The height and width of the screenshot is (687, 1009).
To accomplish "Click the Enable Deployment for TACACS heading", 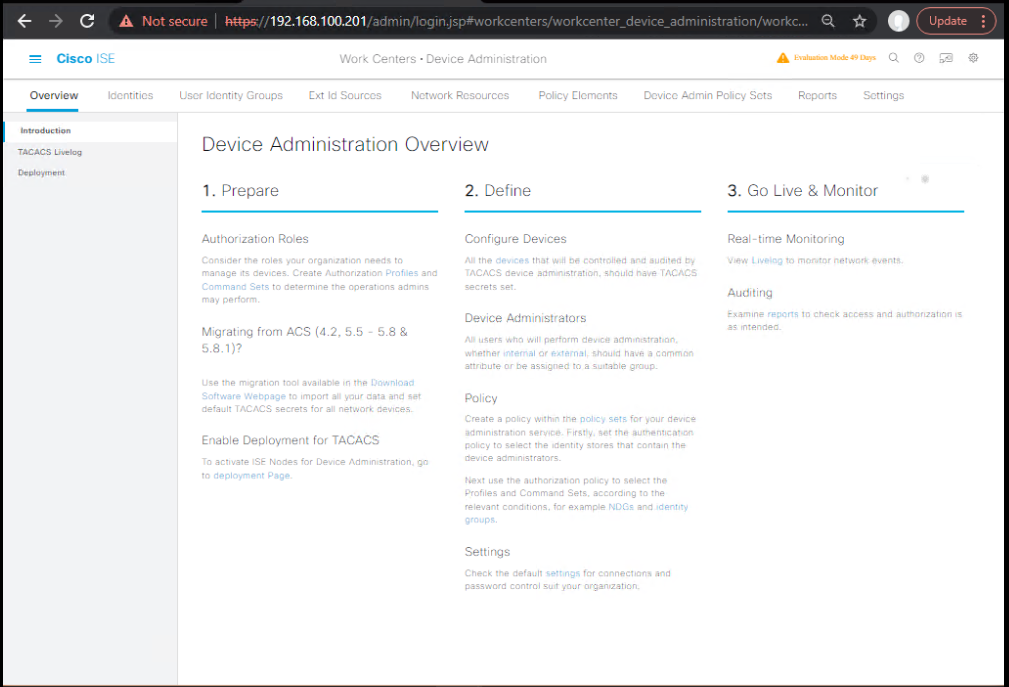I will pos(290,441).
